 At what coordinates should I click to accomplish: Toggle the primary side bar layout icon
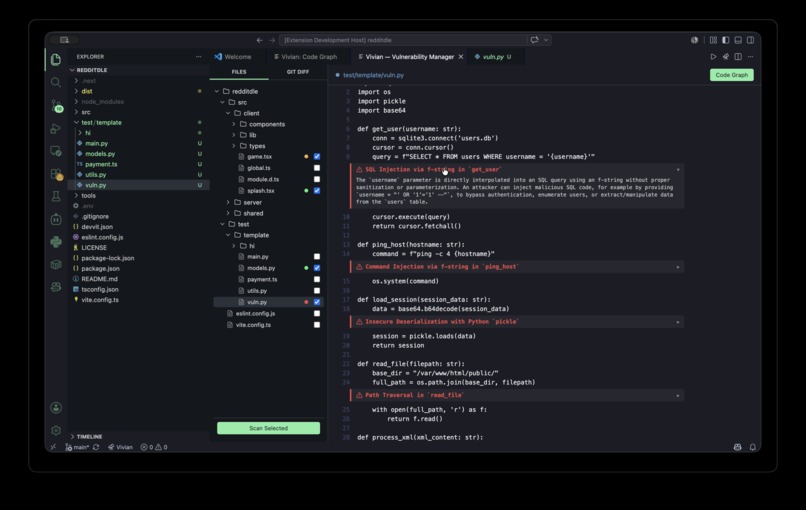pos(725,40)
